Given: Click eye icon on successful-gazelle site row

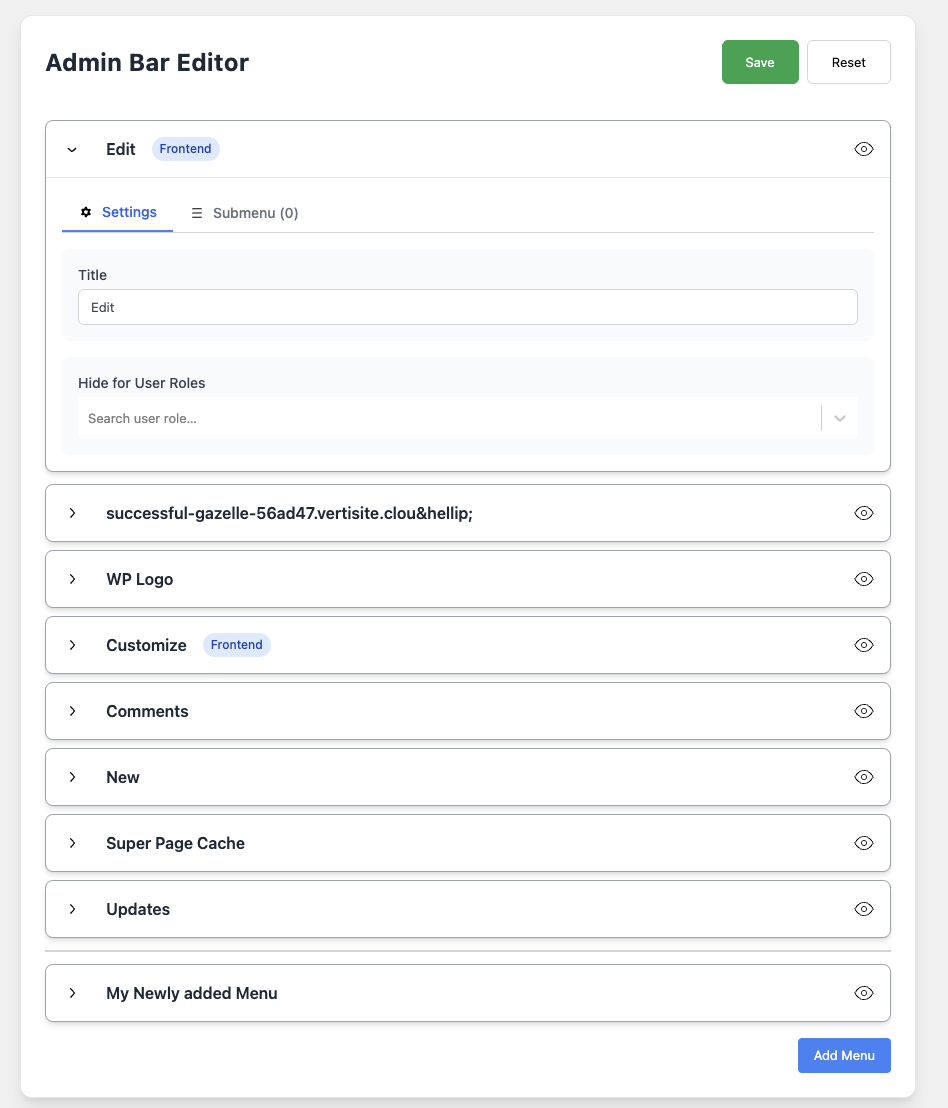Looking at the screenshot, I should point(864,513).
